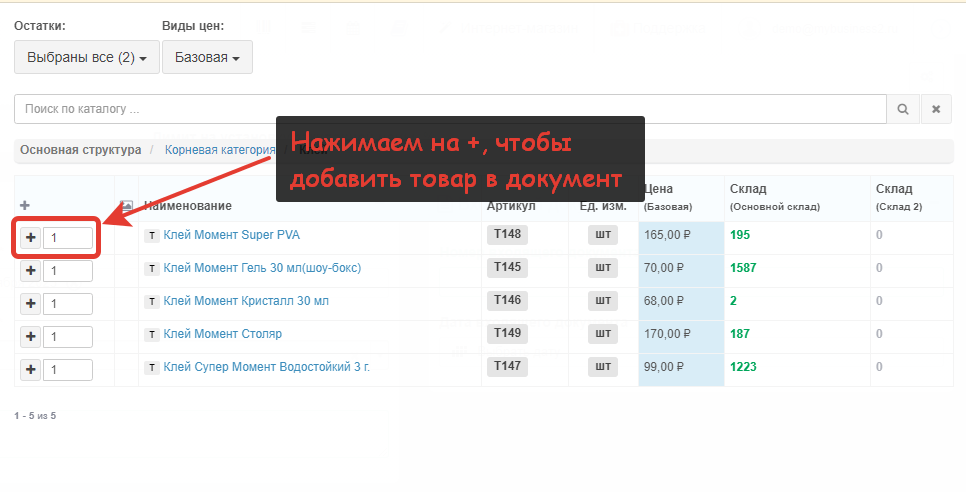Image resolution: width=966 pixels, height=492 pixels.
Task: Add Клей Момент Столяр with plus button
Action: (x=31, y=337)
